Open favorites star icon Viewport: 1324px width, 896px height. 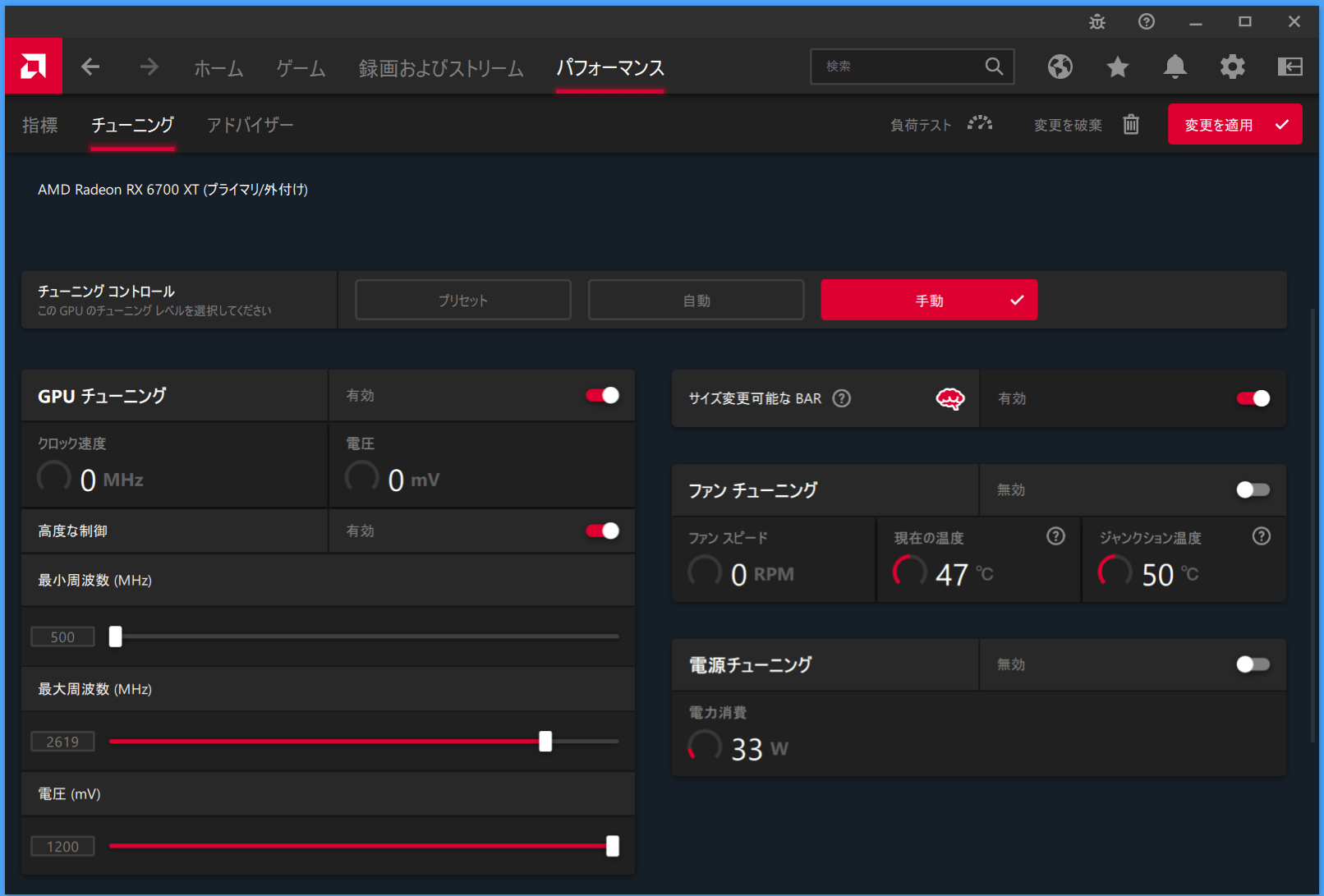click(1118, 67)
